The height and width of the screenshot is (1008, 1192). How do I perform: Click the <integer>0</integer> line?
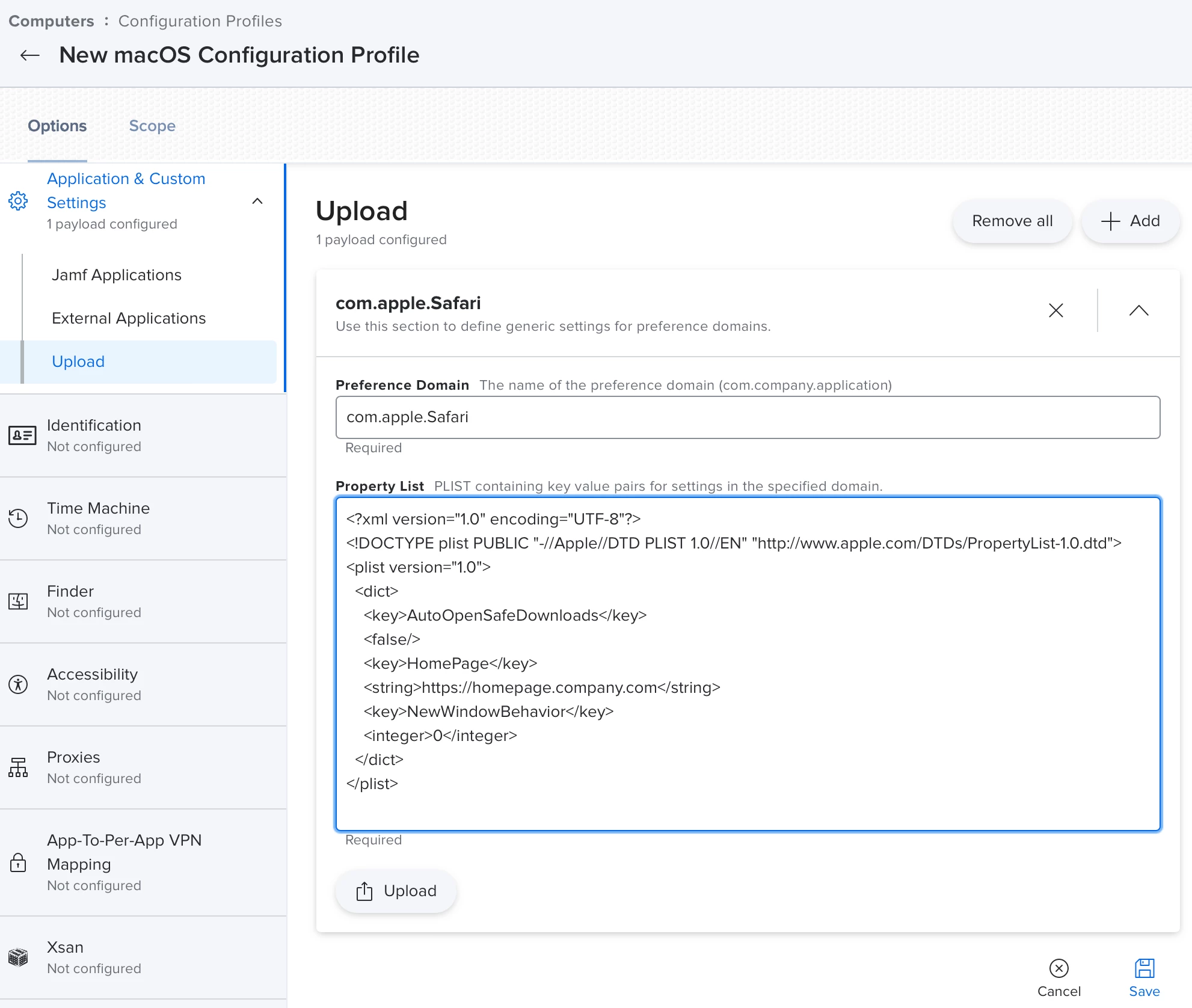click(x=440, y=736)
